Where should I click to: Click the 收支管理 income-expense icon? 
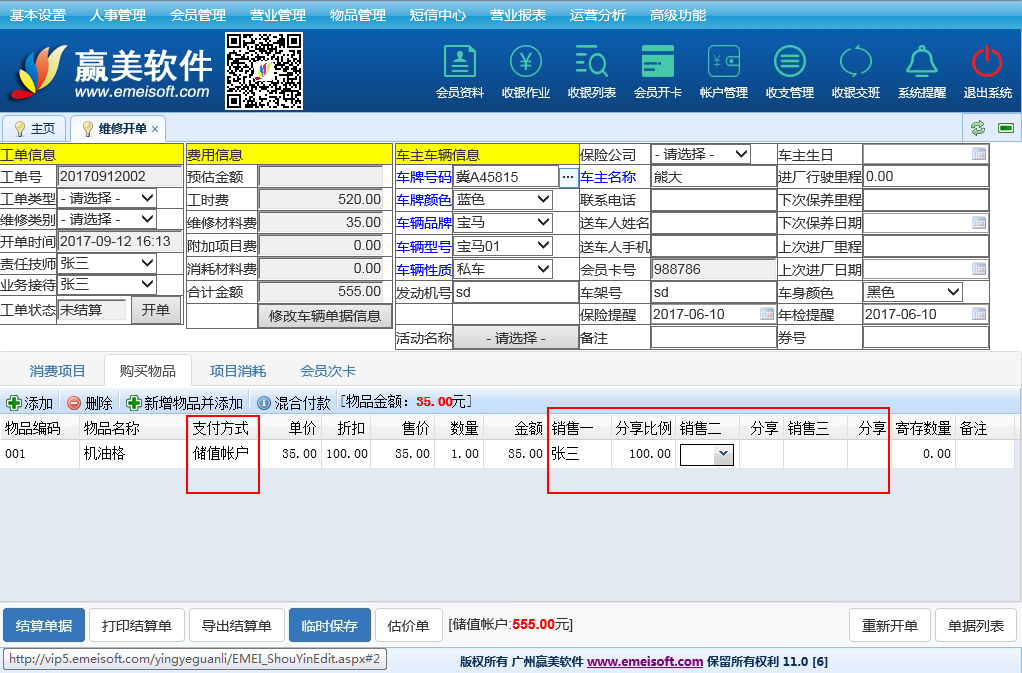click(x=790, y=63)
